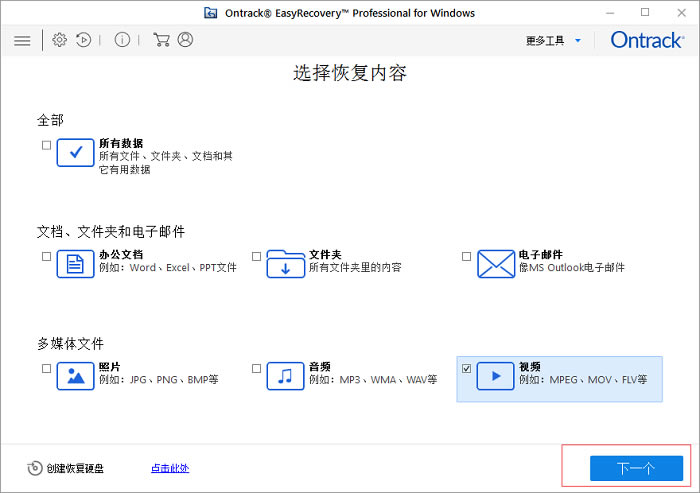Viewport: 700px width, 493px height.
Task: Click the 下一个 button
Action: [x=636, y=468]
